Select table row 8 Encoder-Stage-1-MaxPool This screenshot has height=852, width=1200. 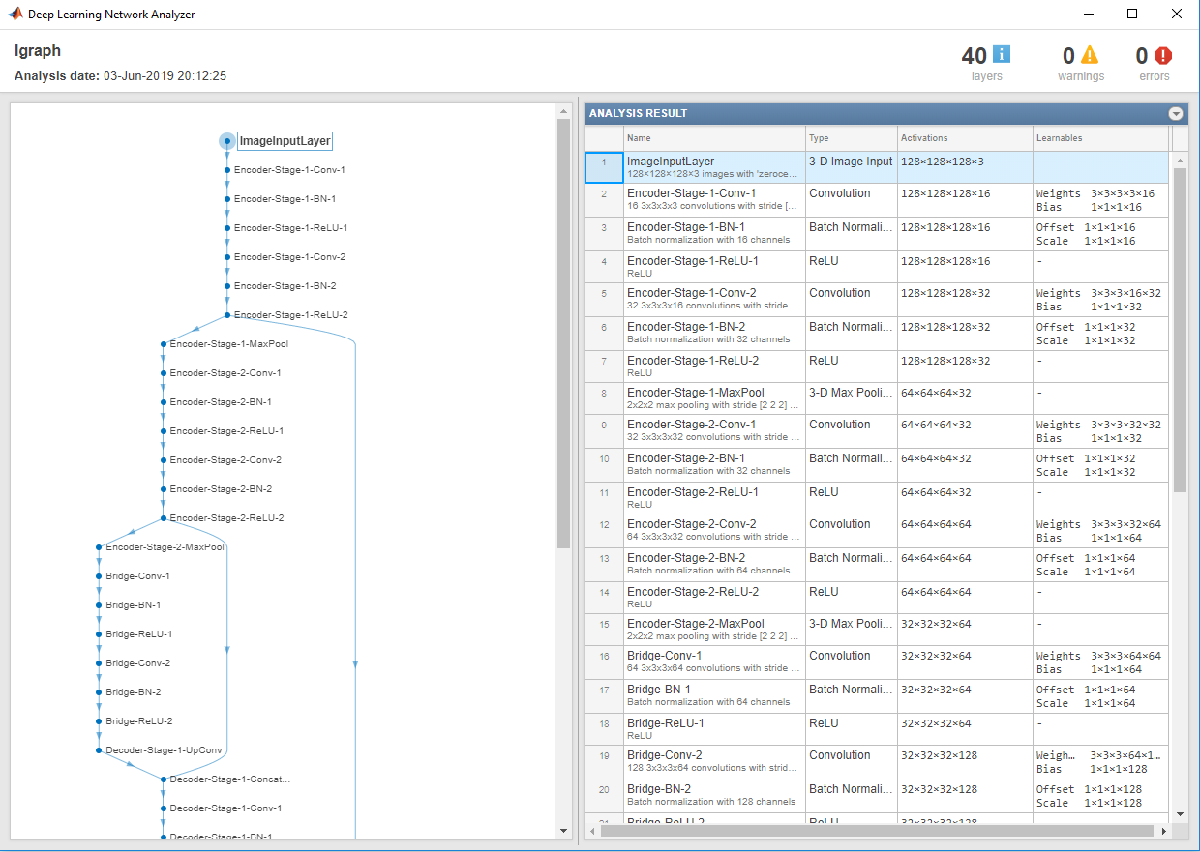point(876,399)
